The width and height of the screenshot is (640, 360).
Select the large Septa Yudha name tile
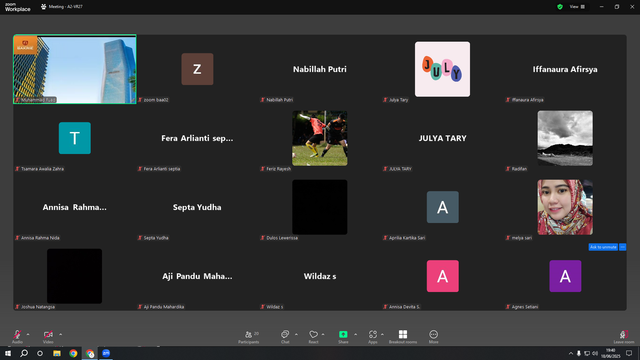197,207
